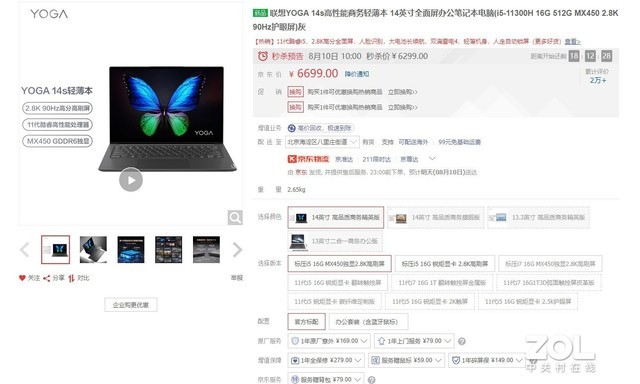This screenshot has height=384, width=640.
Task: Go to previous thumbnails with left arrow
Action: point(24,250)
